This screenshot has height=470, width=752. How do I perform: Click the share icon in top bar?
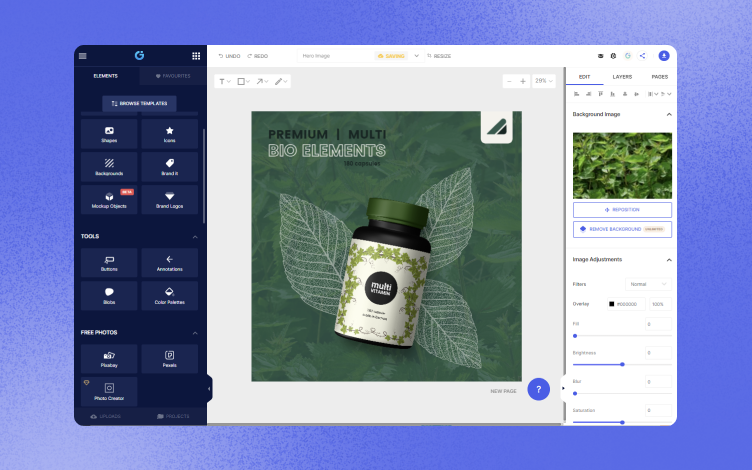(642, 56)
